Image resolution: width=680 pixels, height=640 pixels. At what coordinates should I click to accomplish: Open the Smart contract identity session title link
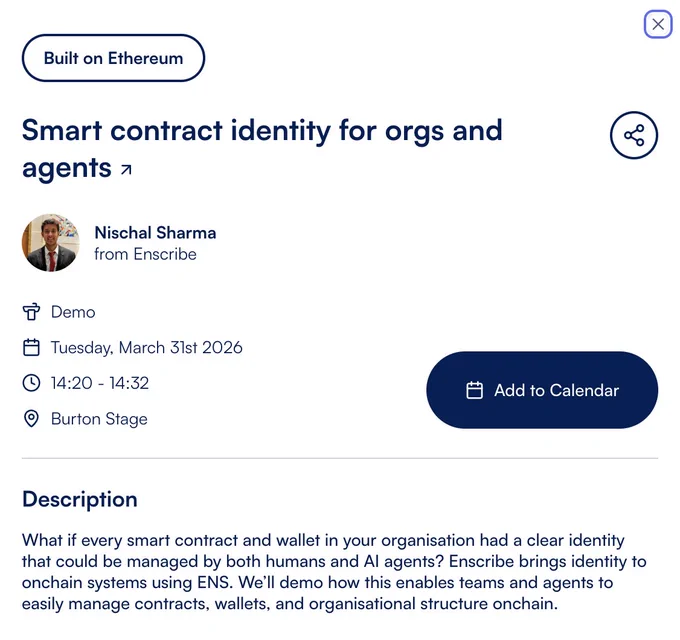[x=262, y=149]
